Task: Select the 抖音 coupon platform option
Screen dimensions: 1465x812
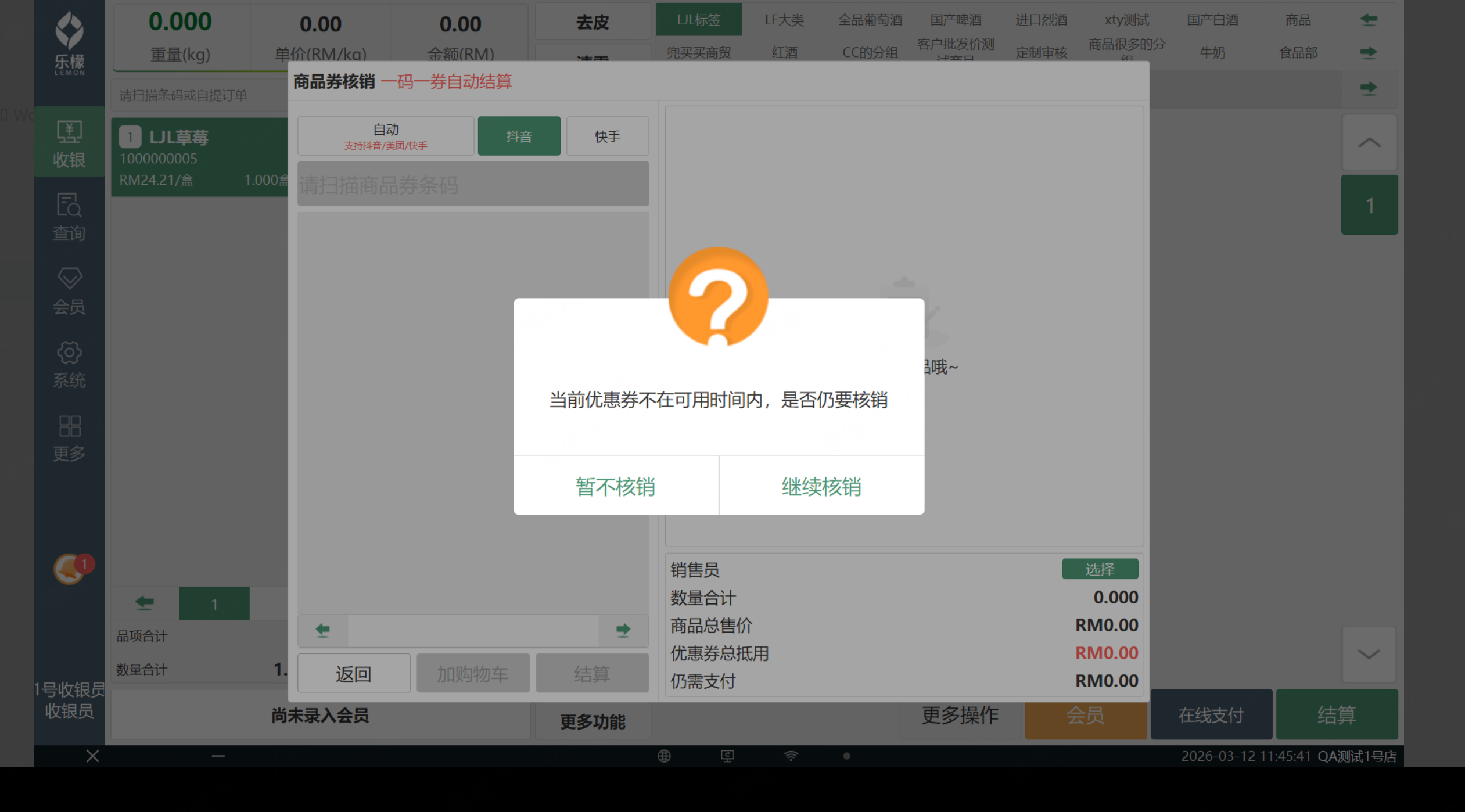Action: 519,136
